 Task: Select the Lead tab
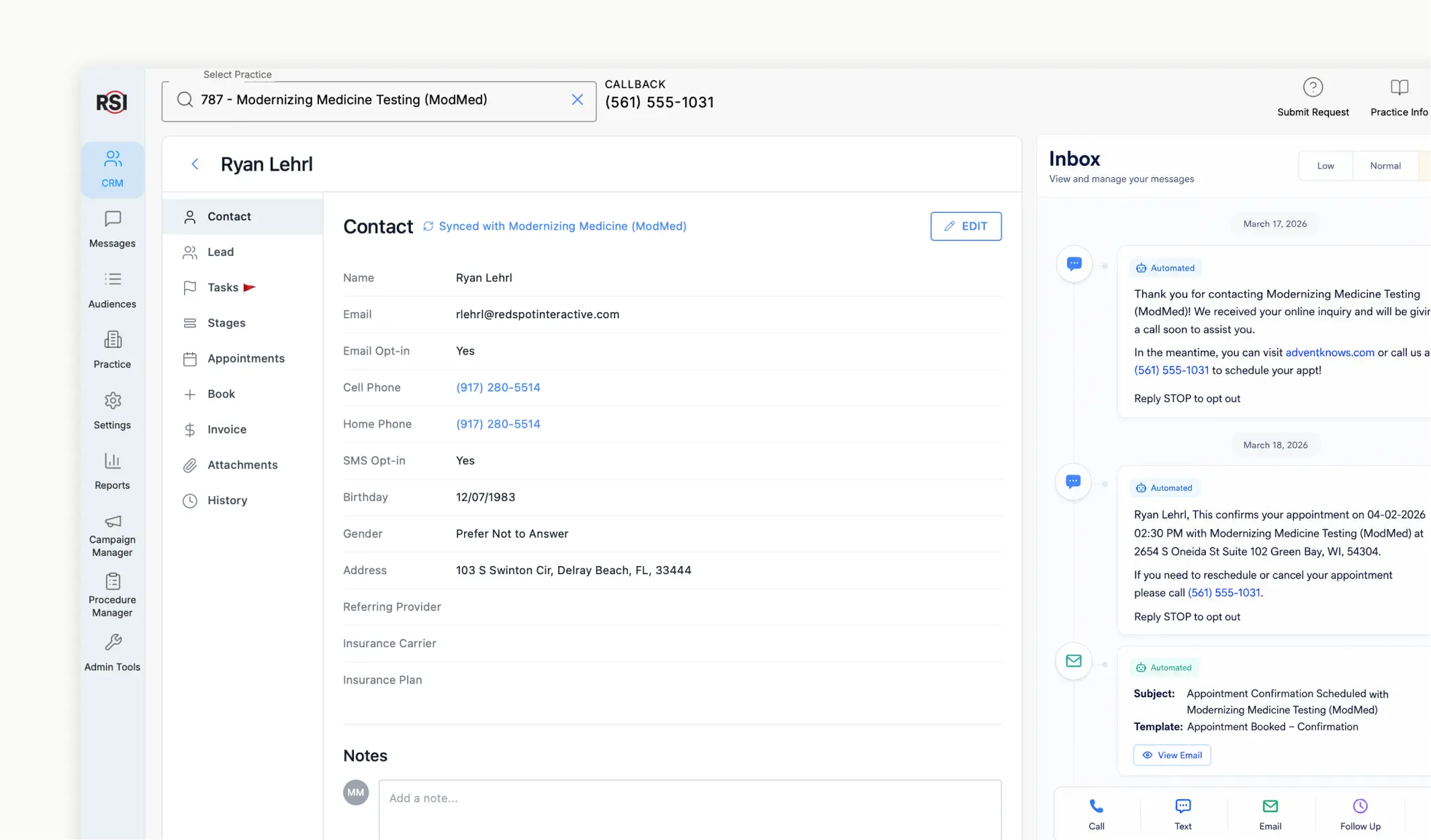[242, 252]
